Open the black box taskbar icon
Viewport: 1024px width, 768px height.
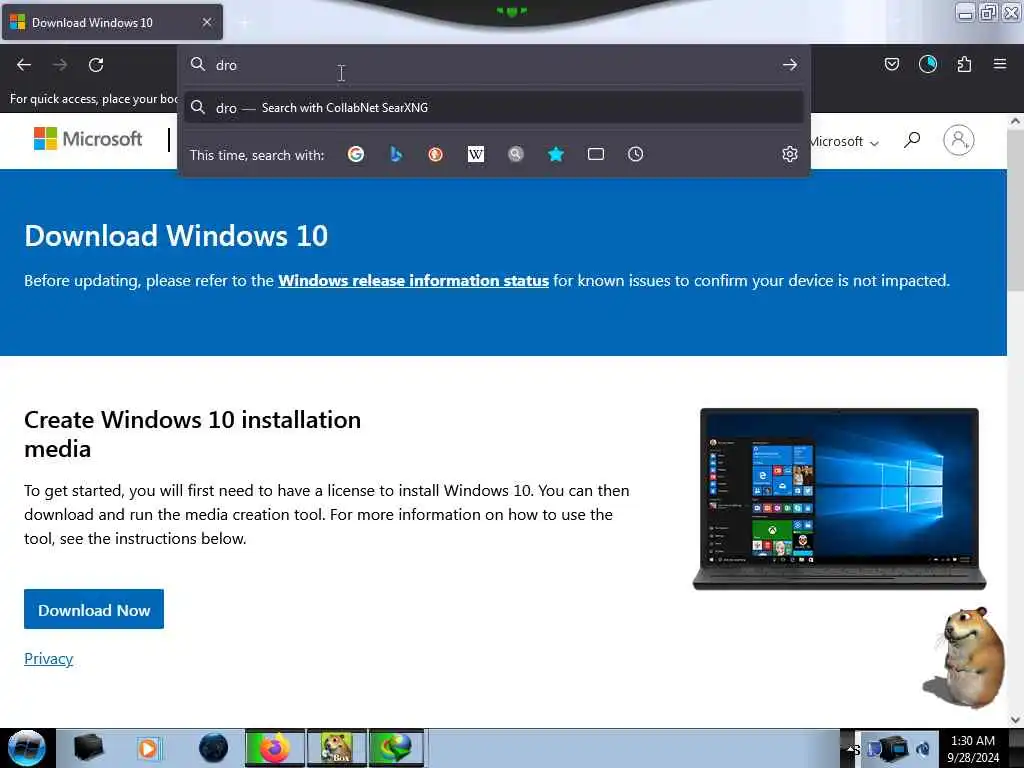click(89, 748)
